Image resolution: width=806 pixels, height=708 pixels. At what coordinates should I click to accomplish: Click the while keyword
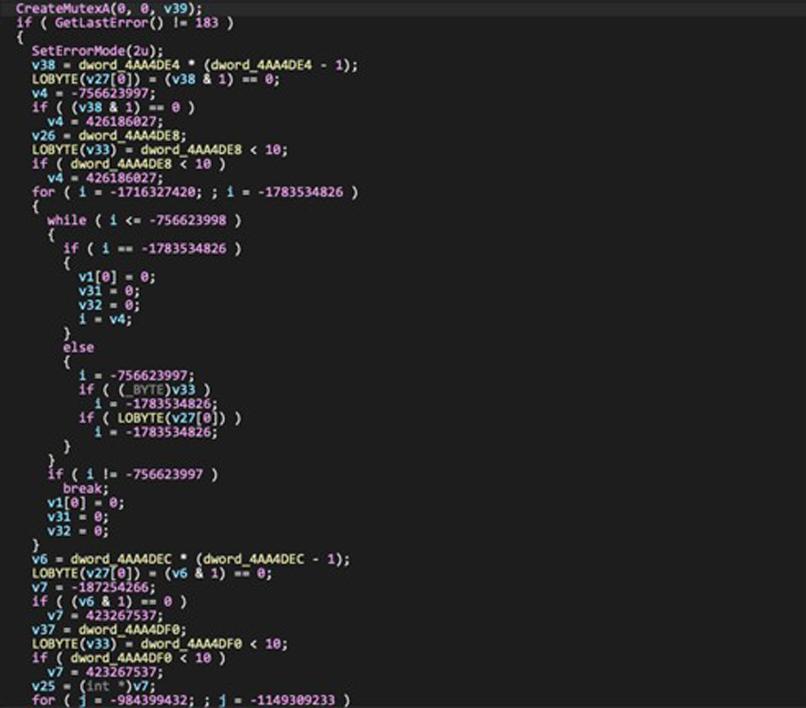66,219
